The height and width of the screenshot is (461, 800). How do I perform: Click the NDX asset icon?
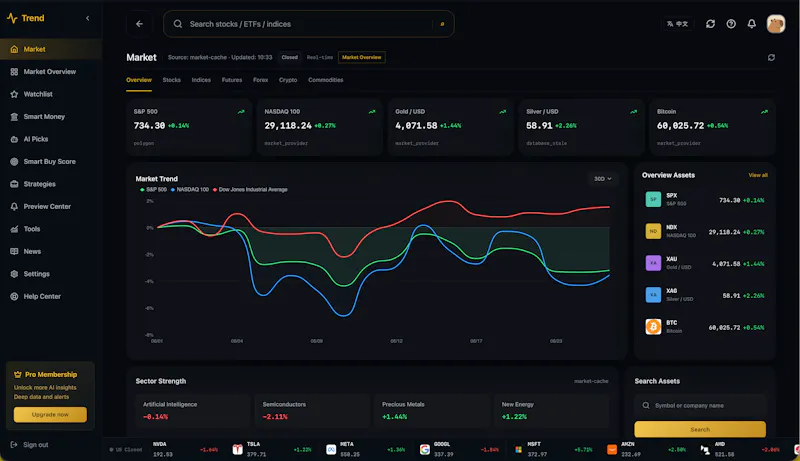653,231
